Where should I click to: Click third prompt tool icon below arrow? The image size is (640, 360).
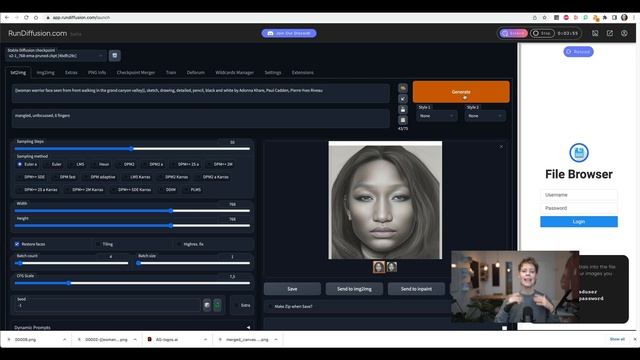[x=403, y=109]
